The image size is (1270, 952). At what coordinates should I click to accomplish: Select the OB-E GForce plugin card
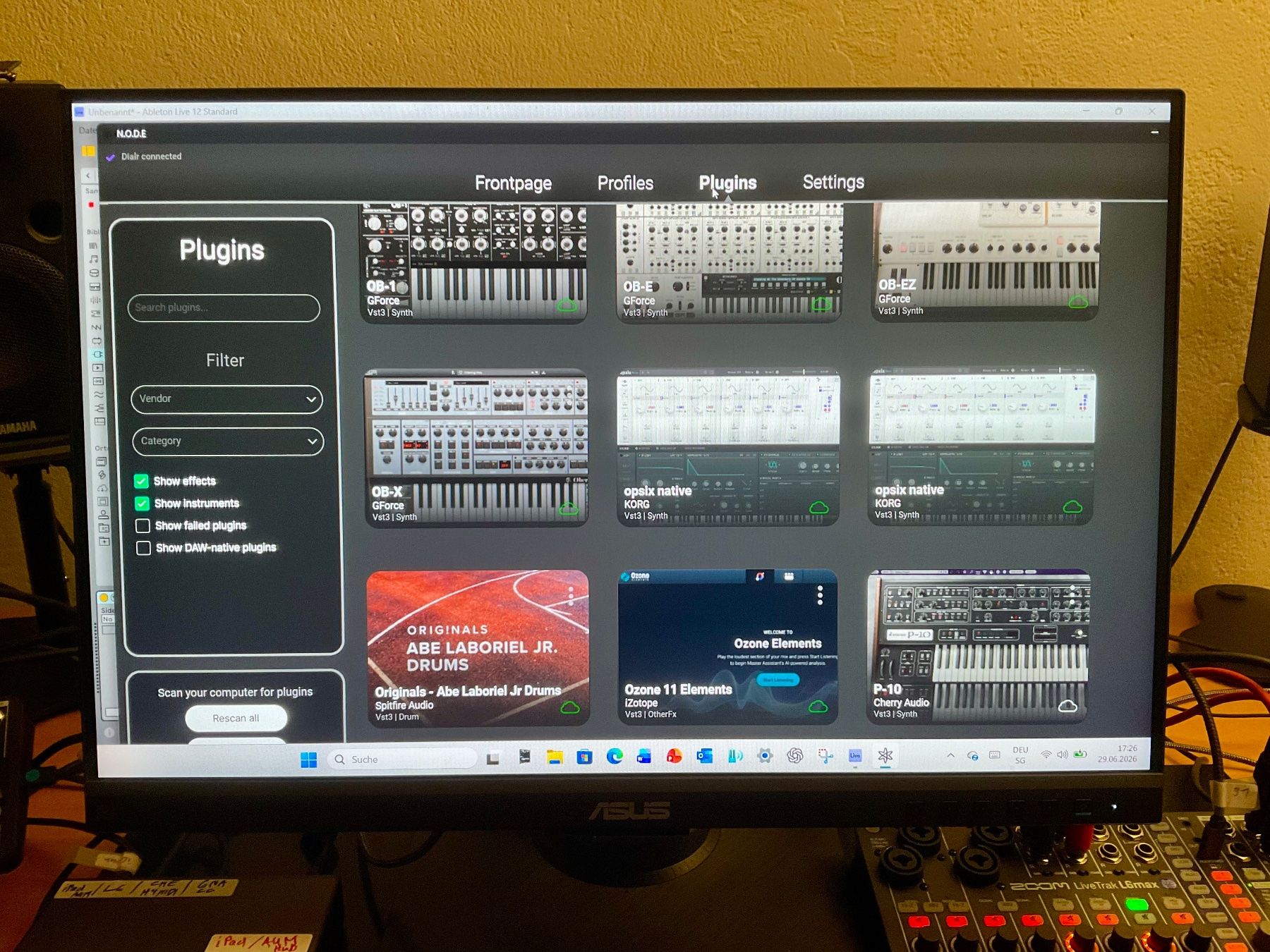coord(729,263)
